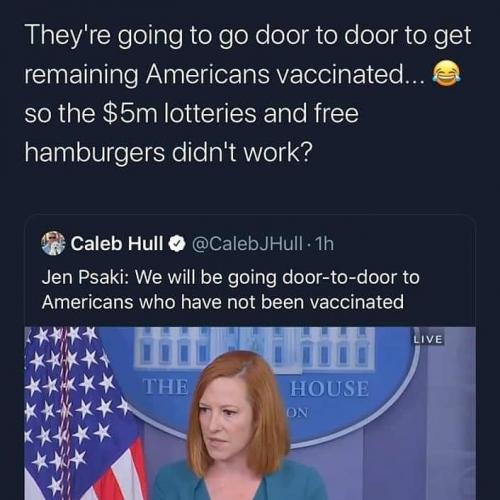Click the '$5m lotteries' text line
The width and height of the screenshot is (500, 500).
191,113
